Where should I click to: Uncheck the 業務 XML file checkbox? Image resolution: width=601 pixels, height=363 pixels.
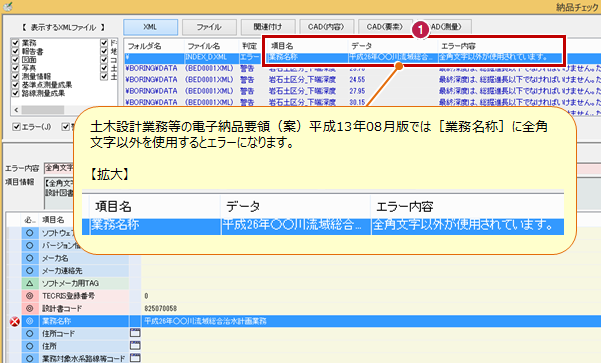pos(15,43)
